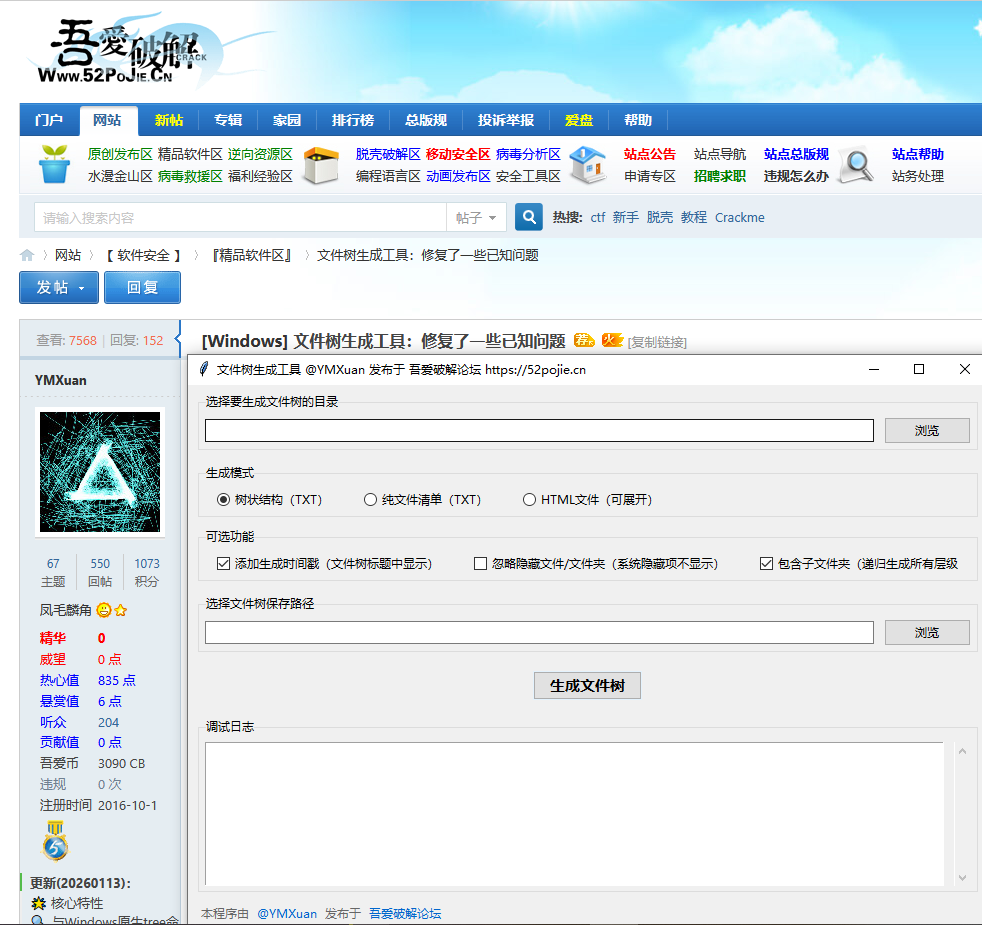This screenshot has height=925, width=982.
Task: Toggle the 包含子文件夹 checkbox
Action: [766, 564]
